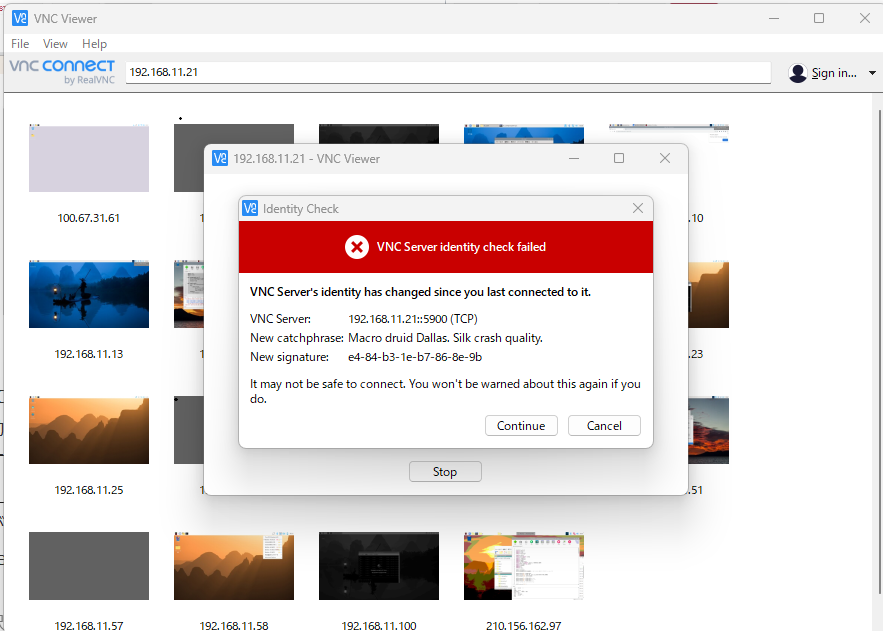Click the VNC icon in the 192.168.11.21 window title bar
This screenshot has height=631, width=883.
coord(220,158)
